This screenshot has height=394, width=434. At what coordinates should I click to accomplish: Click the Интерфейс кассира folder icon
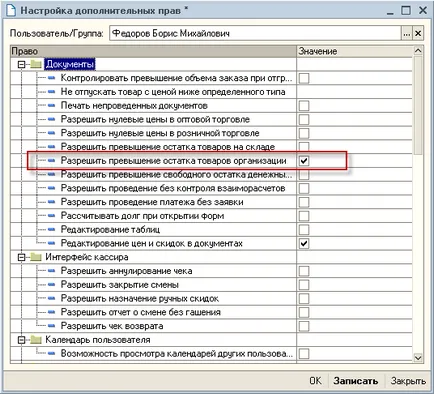point(36,257)
